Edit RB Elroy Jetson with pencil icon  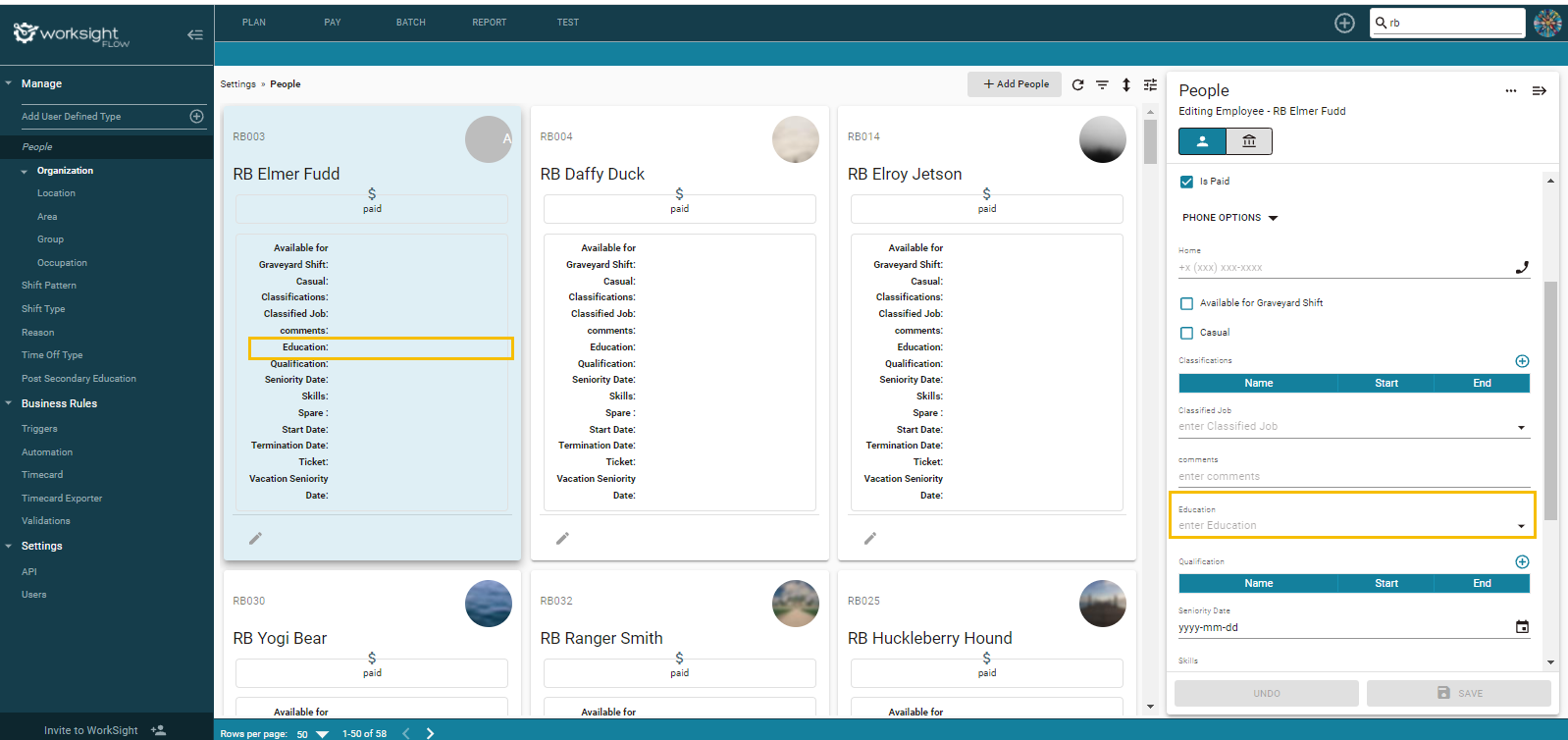coord(869,538)
